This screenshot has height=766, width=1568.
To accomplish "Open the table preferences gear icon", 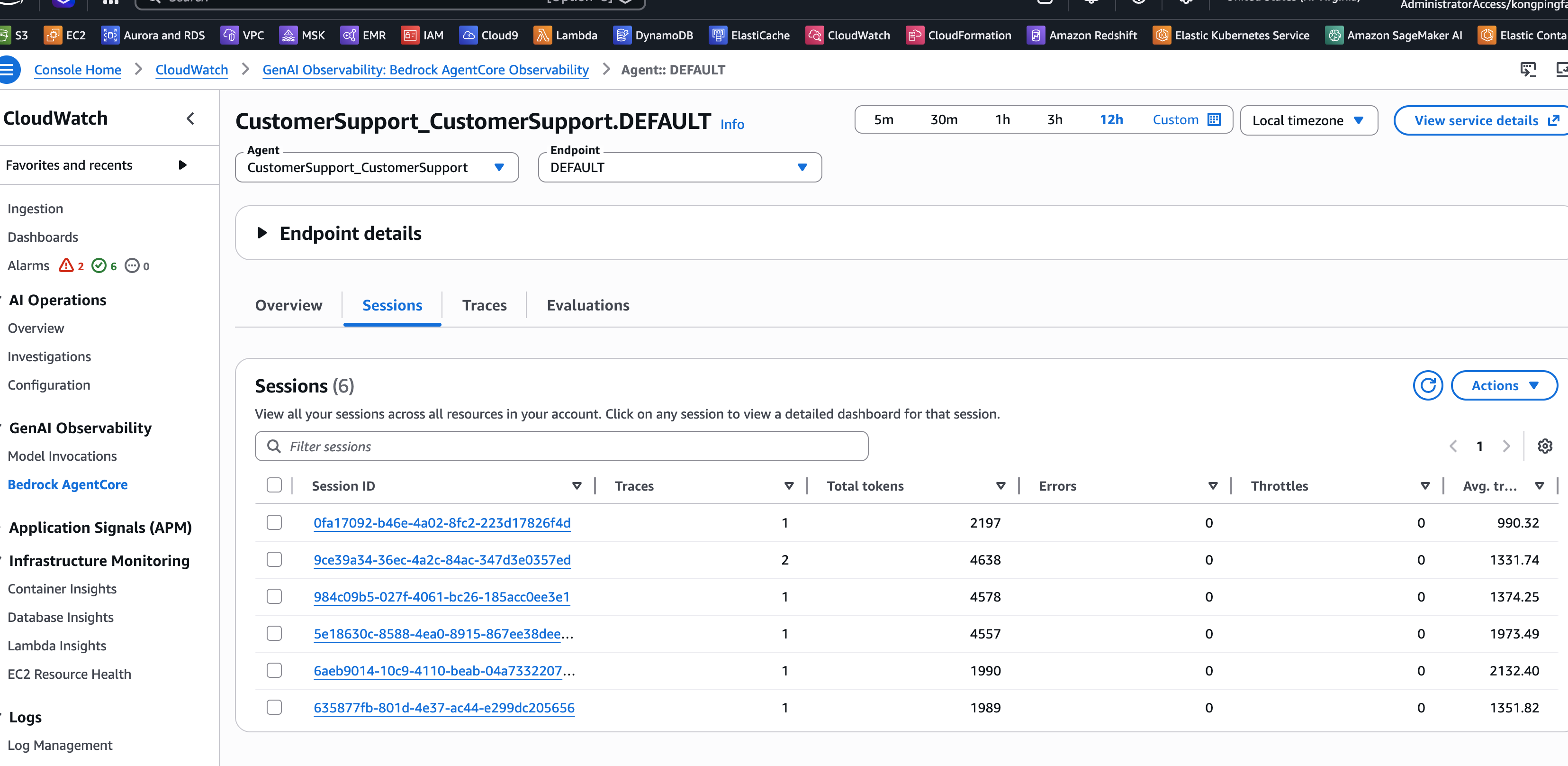I will (1544, 447).
